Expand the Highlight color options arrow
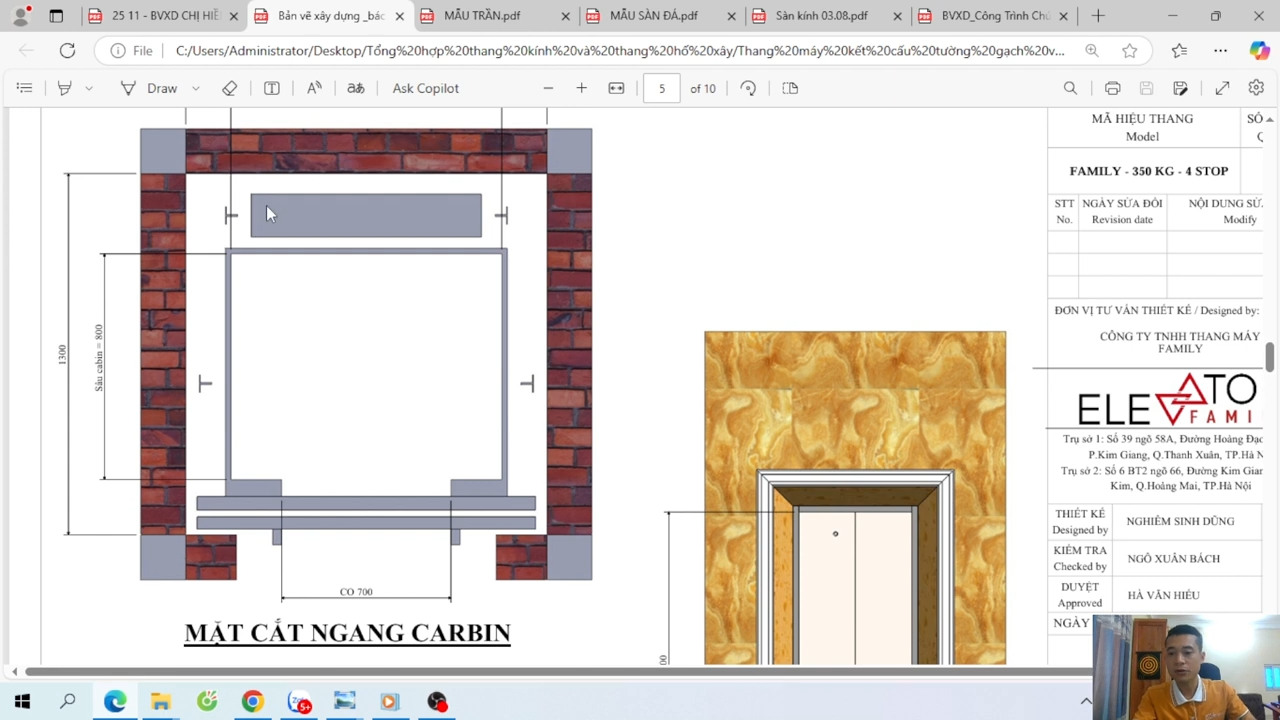Screen dimensions: 1280x720 89,88
